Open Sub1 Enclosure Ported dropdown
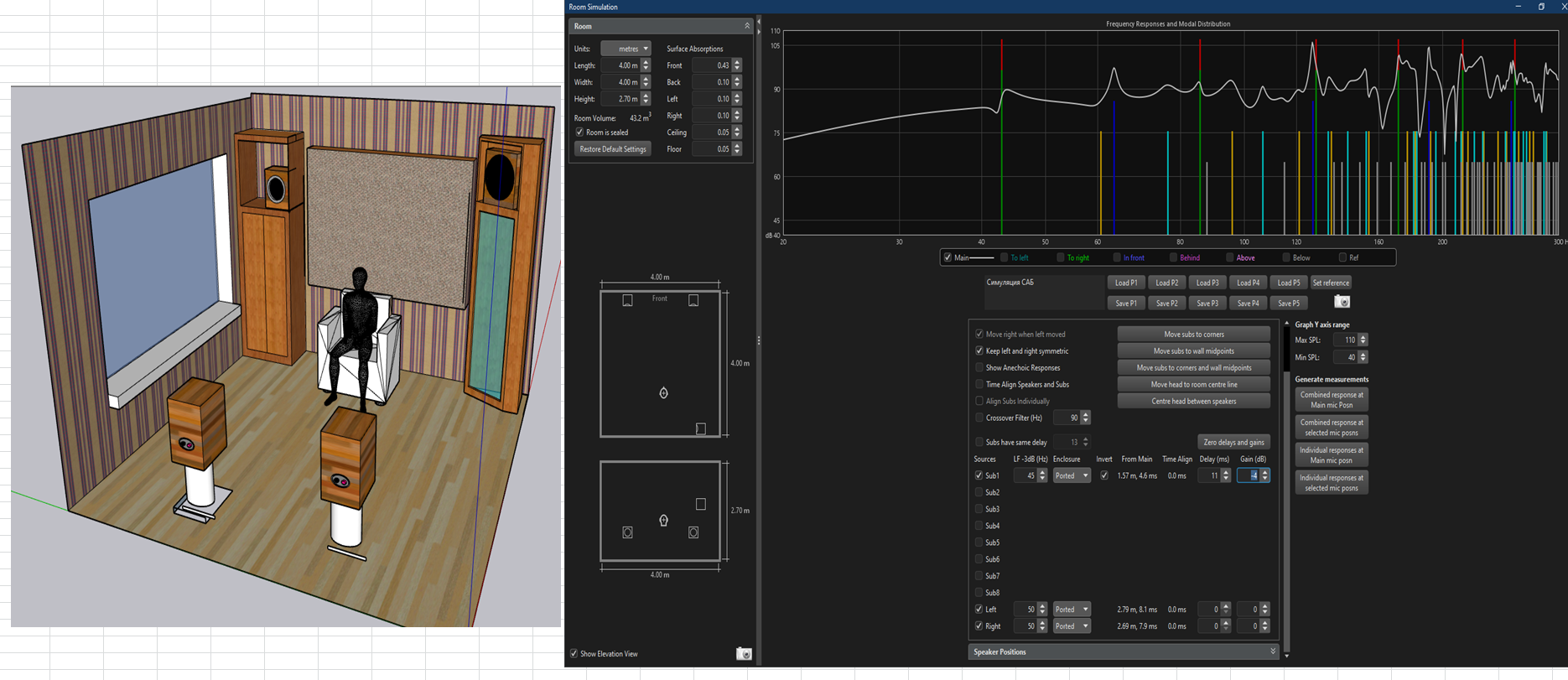Screen dimensions: 1568x680 [x=1072, y=475]
